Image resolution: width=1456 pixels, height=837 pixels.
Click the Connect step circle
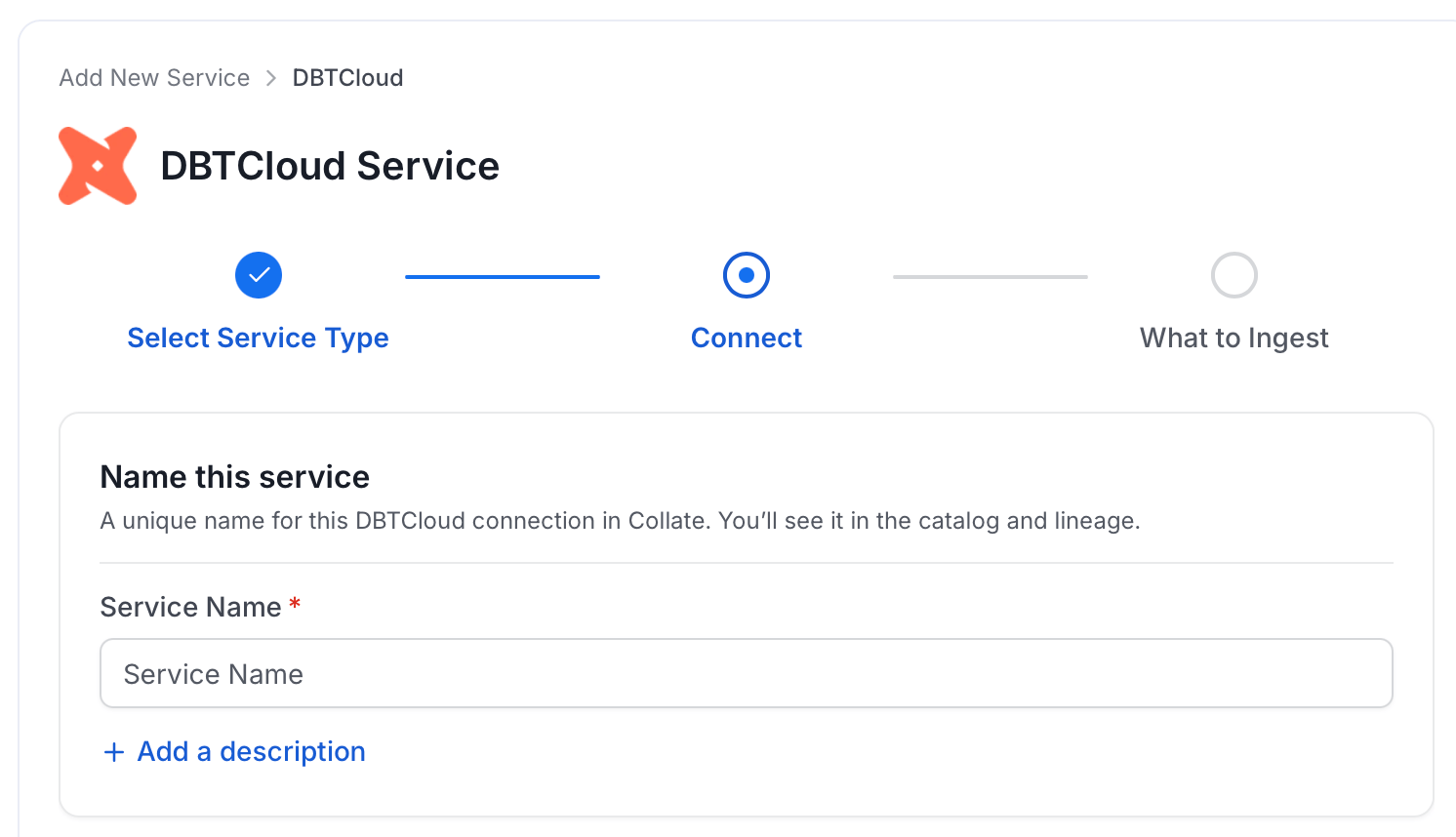[x=747, y=275]
